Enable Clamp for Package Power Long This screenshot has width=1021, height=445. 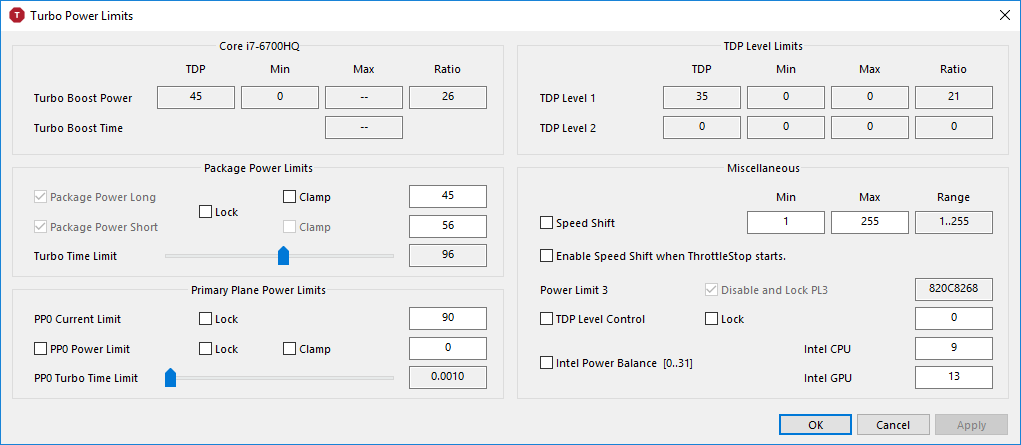pos(289,196)
